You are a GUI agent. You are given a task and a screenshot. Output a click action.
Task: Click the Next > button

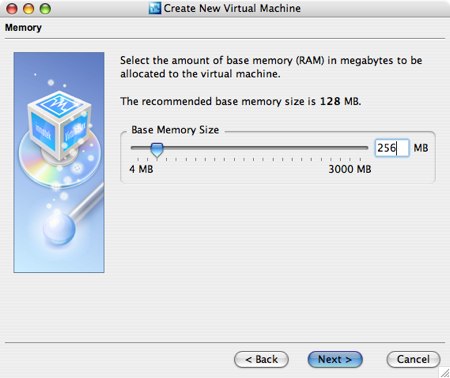[x=335, y=359]
